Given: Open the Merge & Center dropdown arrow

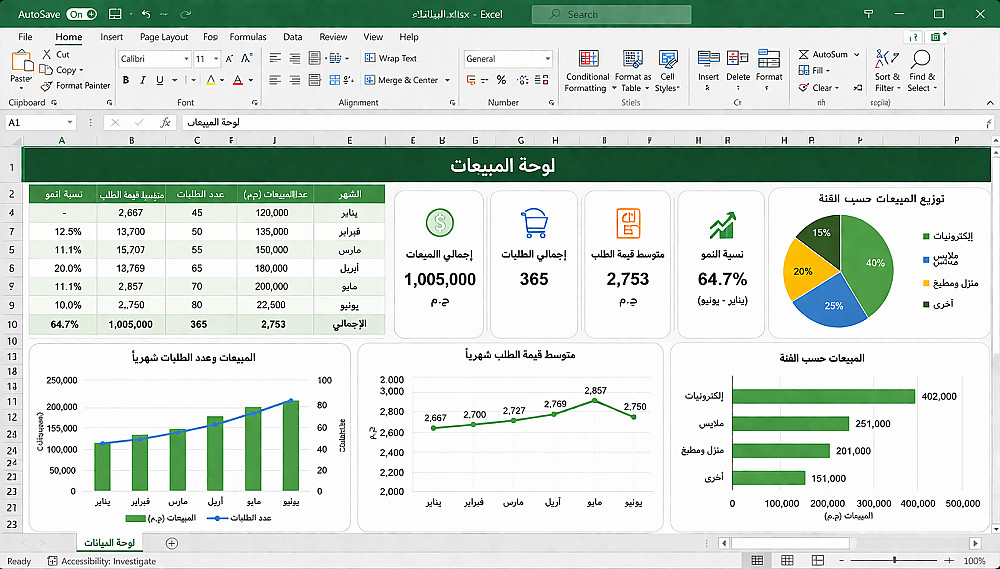Looking at the screenshot, I should point(447,80).
